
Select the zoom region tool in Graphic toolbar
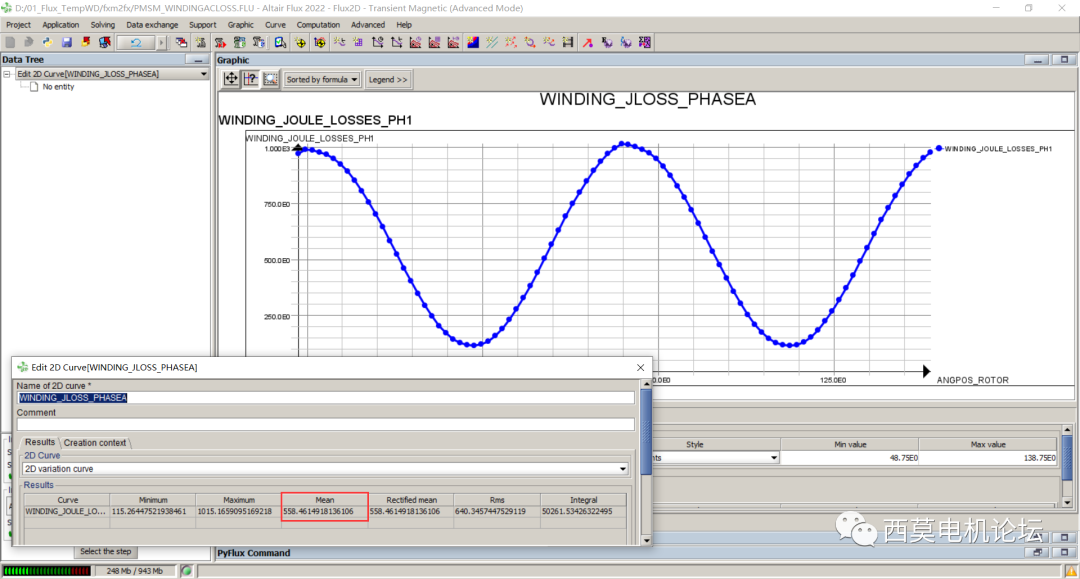(271, 79)
